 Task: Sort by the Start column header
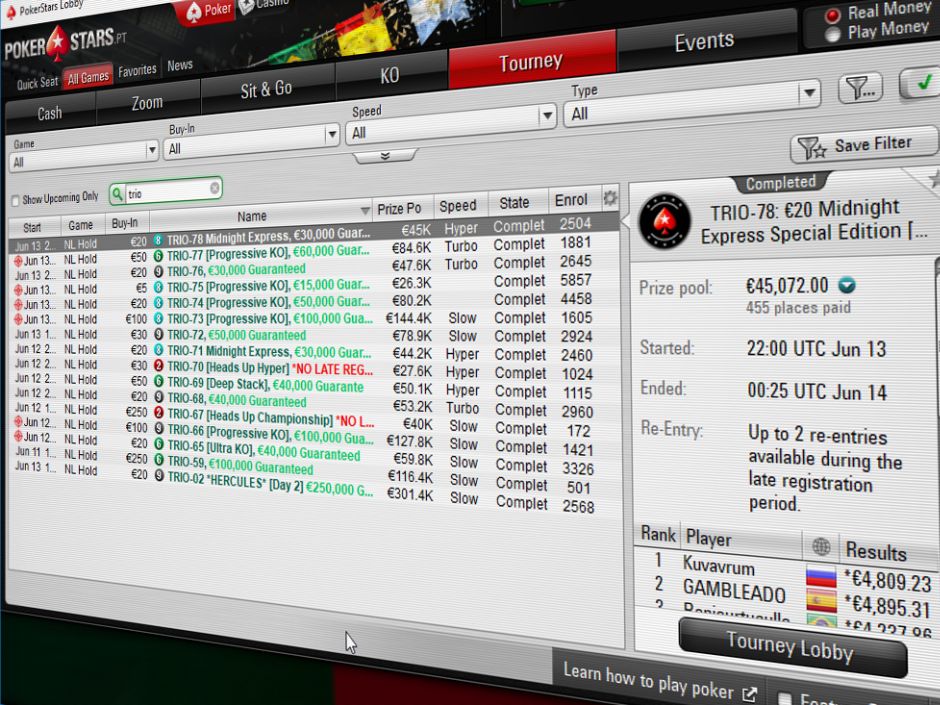click(32, 227)
